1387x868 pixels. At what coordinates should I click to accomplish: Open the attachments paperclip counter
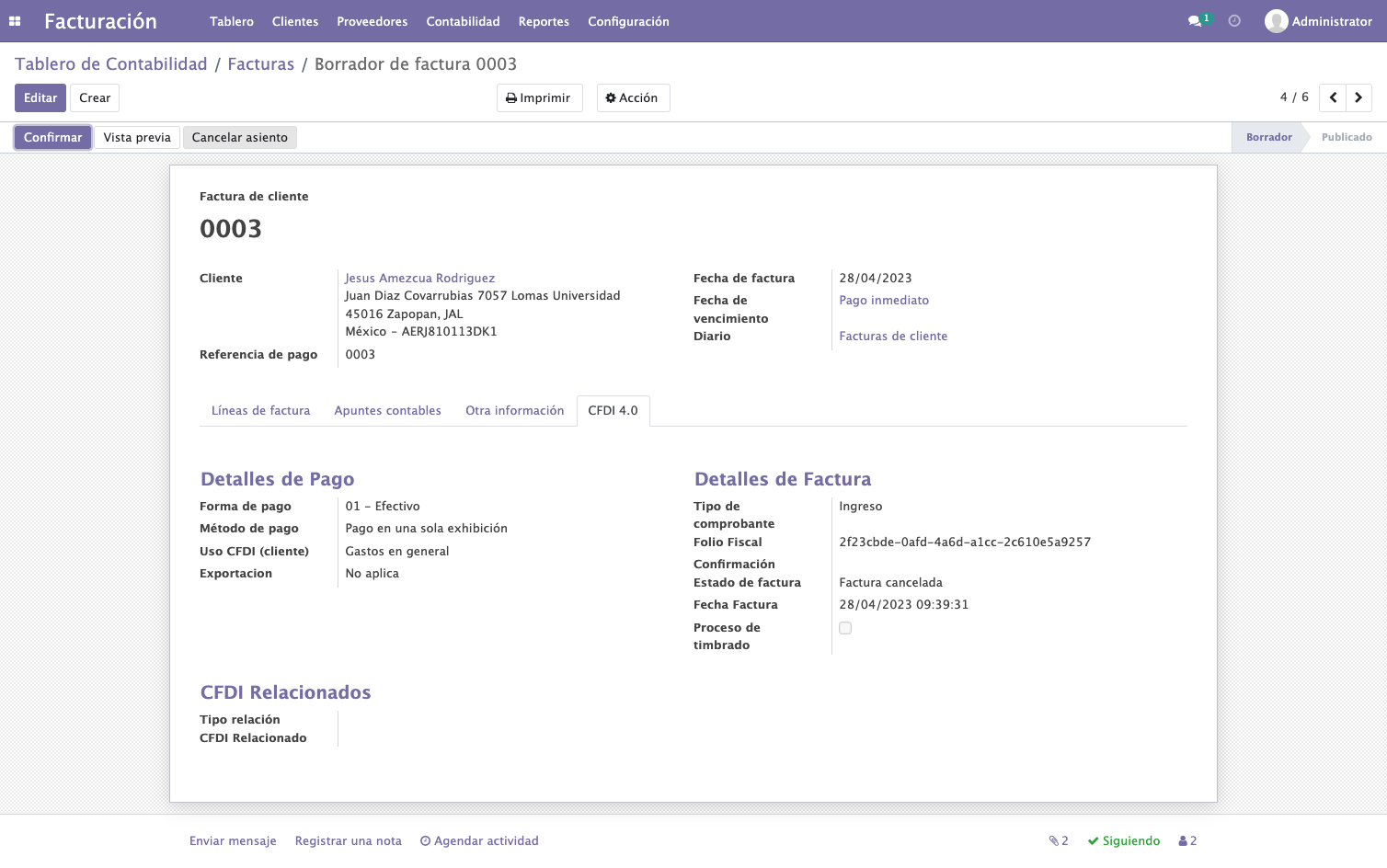[1059, 841]
